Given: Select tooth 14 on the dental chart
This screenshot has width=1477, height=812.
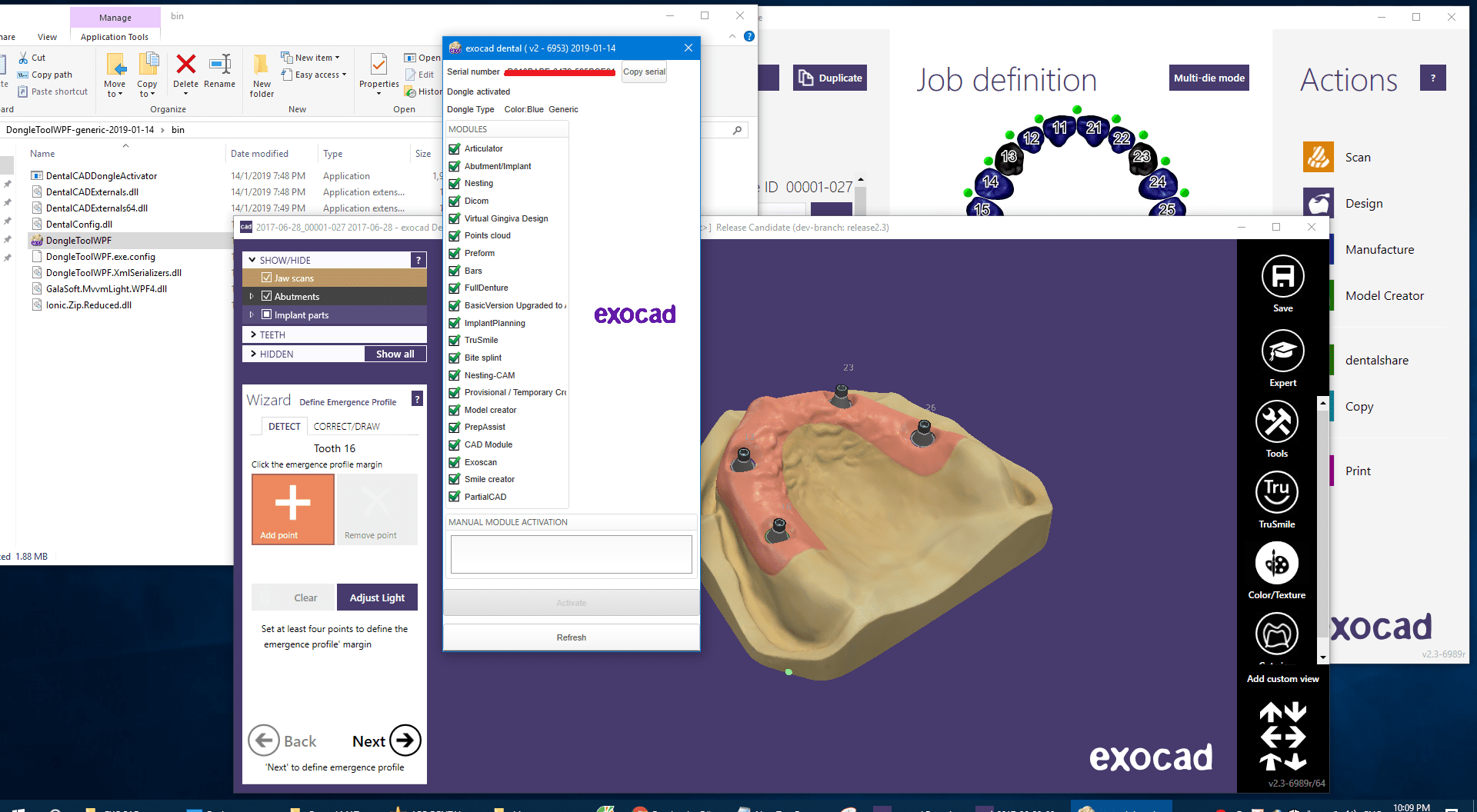Looking at the screenshot, I should 991,182.
